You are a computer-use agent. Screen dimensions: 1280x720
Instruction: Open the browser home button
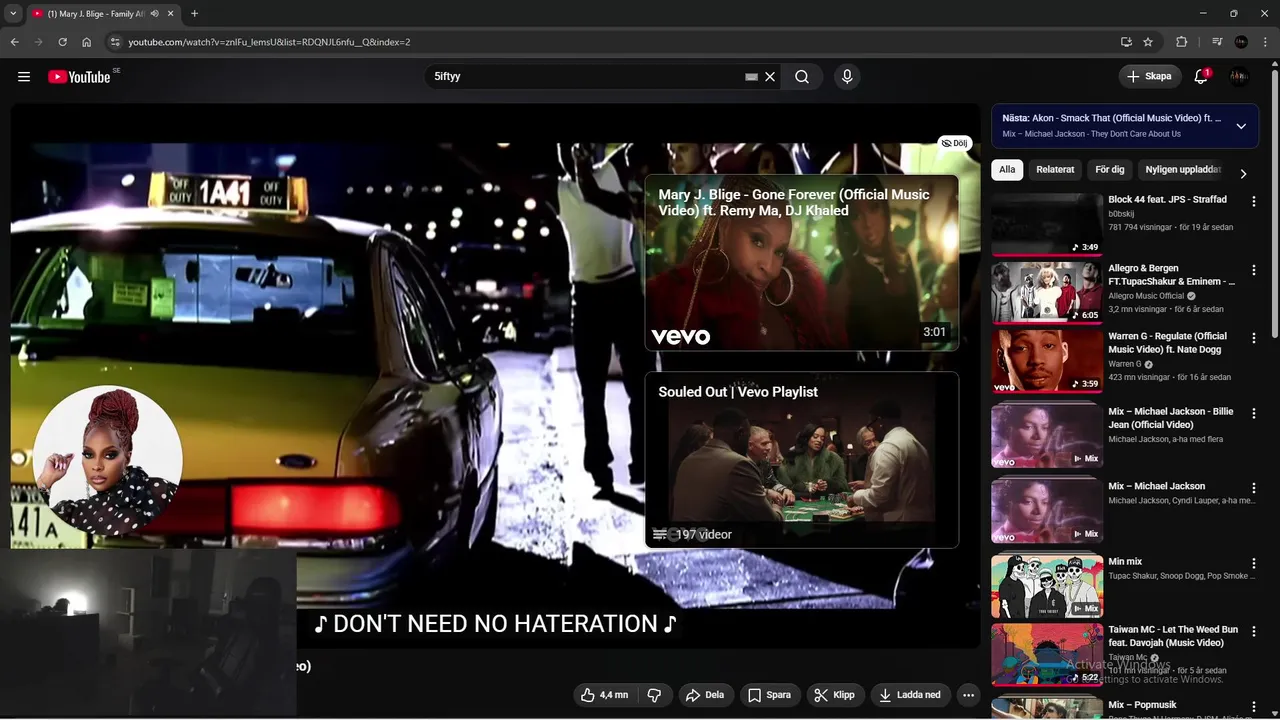[87, 42]
